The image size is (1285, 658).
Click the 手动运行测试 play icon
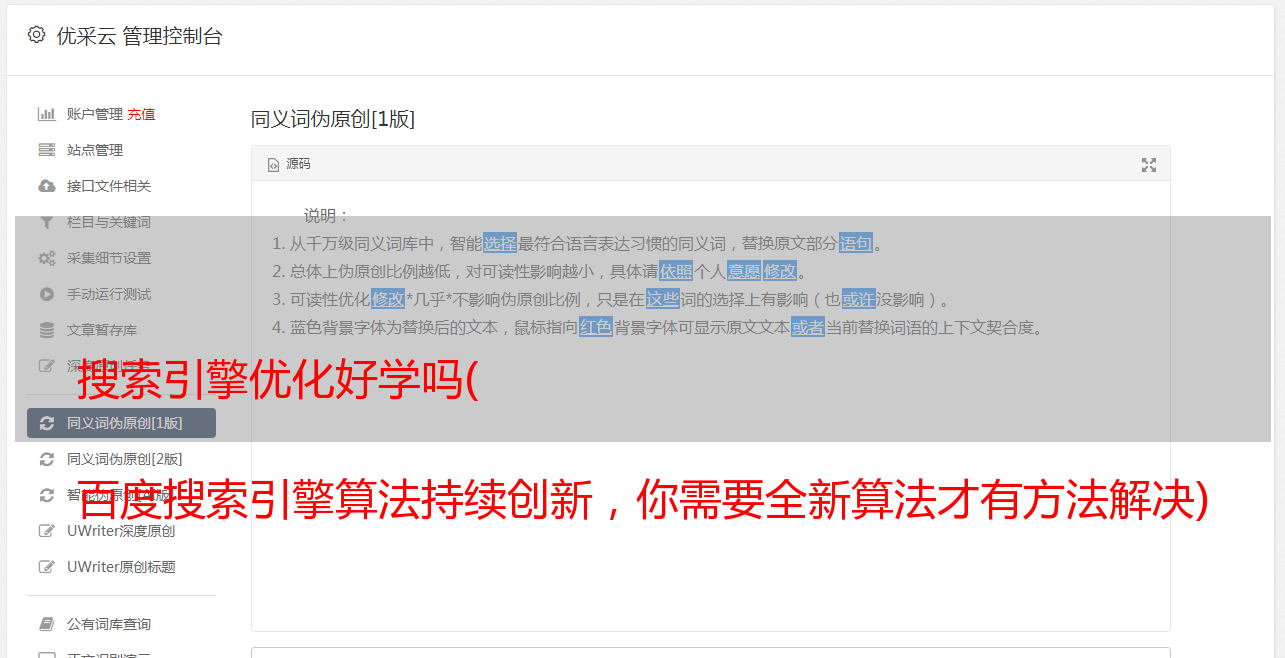coord(46,294)
